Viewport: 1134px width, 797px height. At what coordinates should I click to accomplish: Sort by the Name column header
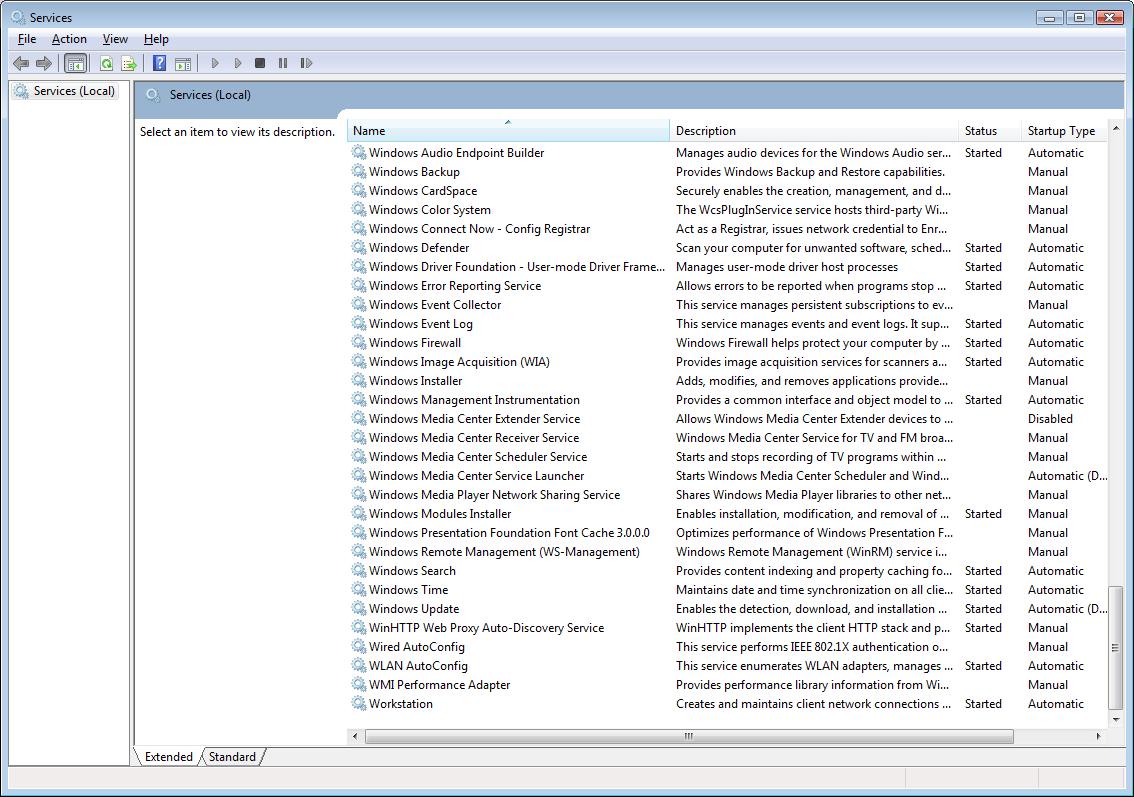(508, 131)
